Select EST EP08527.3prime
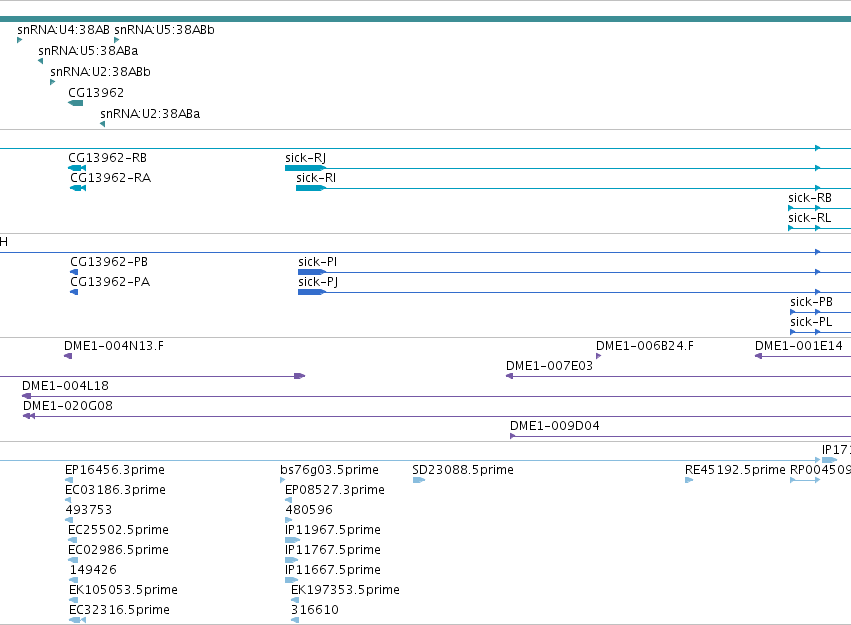 (335, 490)
